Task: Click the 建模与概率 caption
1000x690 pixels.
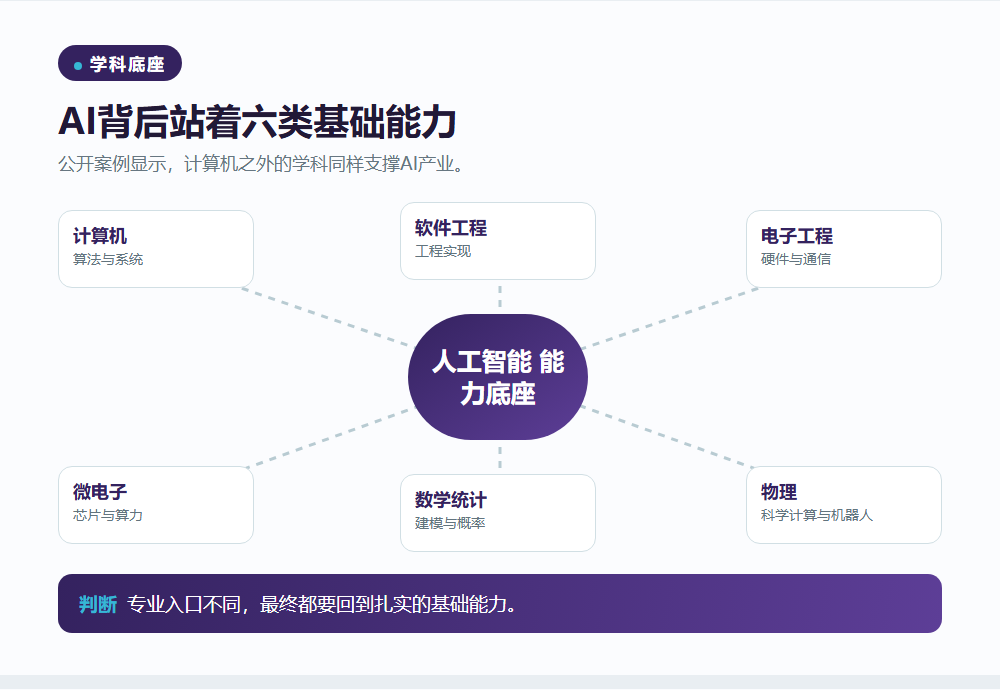Action: coord(450,524)
